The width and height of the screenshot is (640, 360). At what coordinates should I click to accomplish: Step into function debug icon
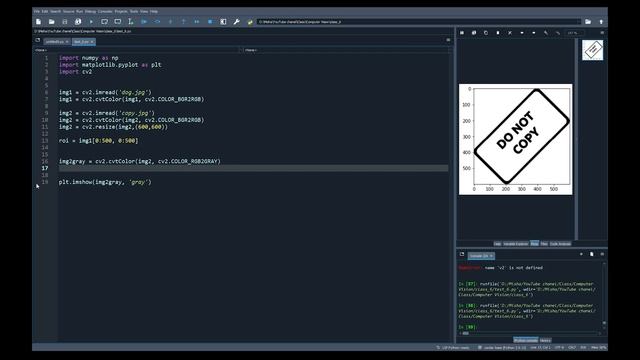click(170, 22)
